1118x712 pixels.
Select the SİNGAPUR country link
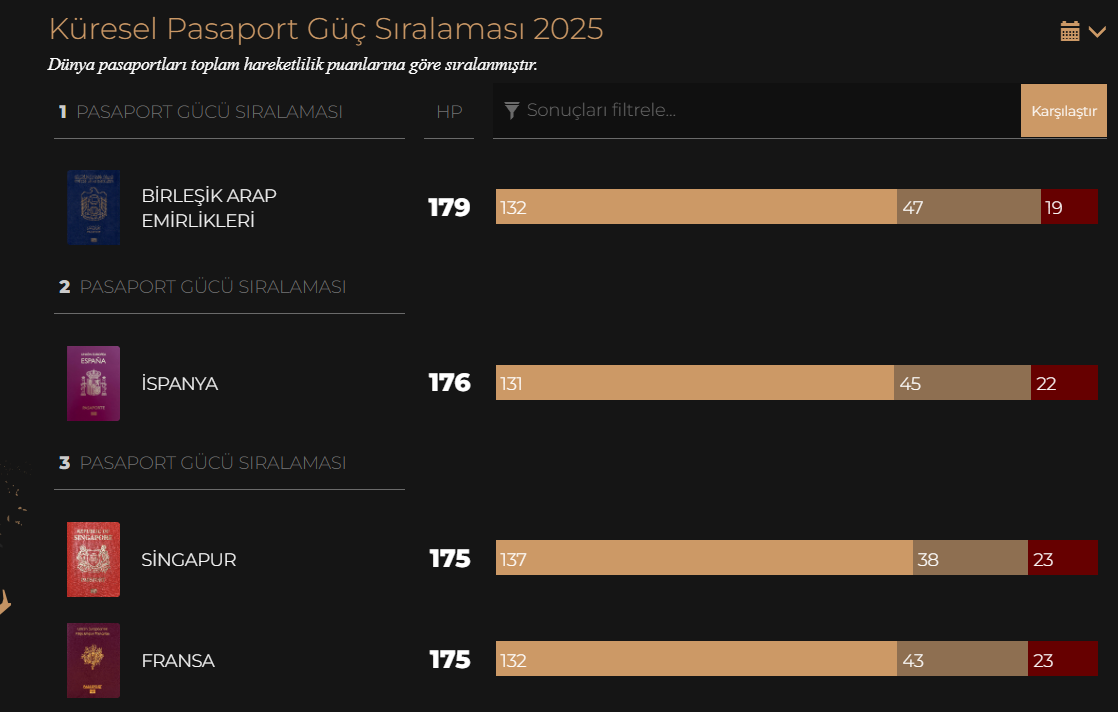pos(189,560)
